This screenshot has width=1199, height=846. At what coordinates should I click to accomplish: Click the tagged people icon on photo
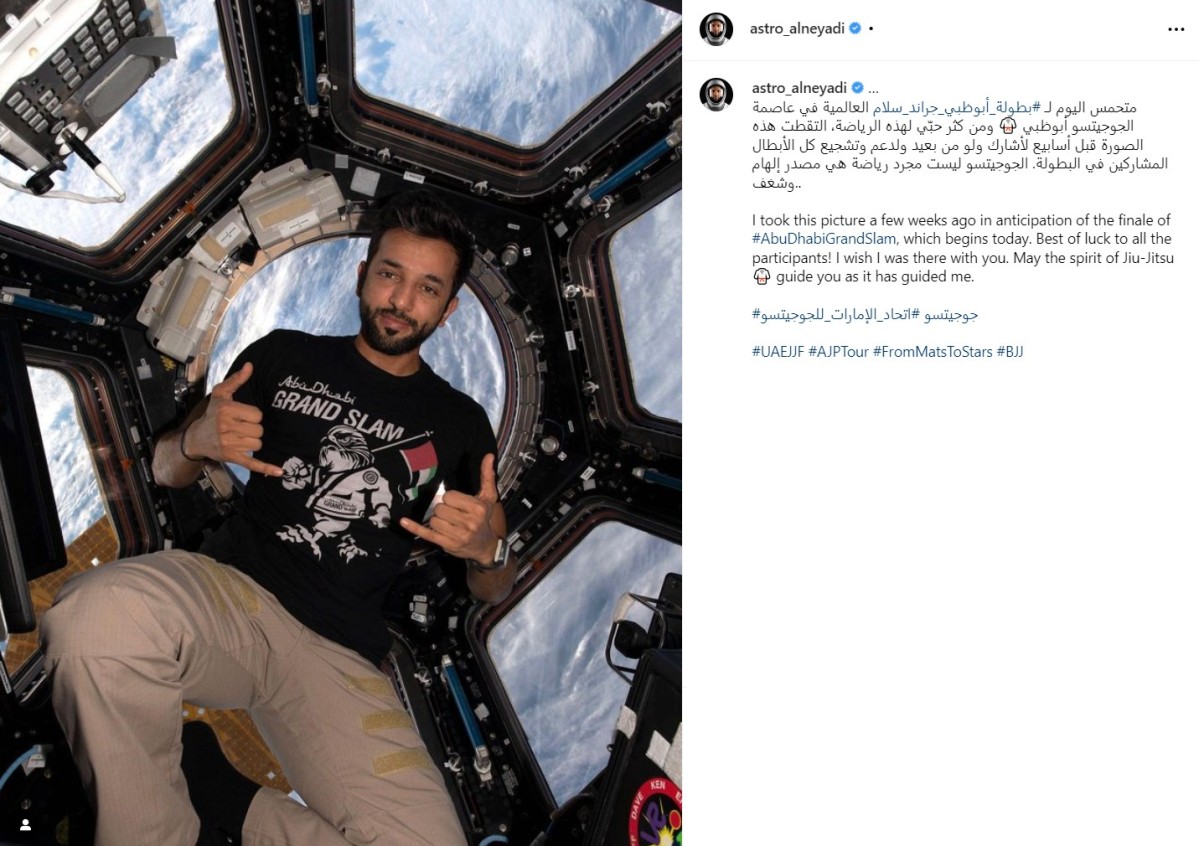click(25, 825)
